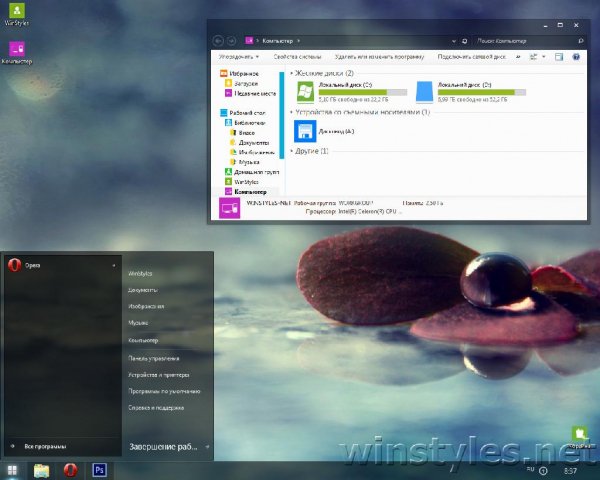Image resolution: width=600 pixels, height=480 pixels.
Task: Open WinStyles in Start menu
Action: (x=140, y=274)
